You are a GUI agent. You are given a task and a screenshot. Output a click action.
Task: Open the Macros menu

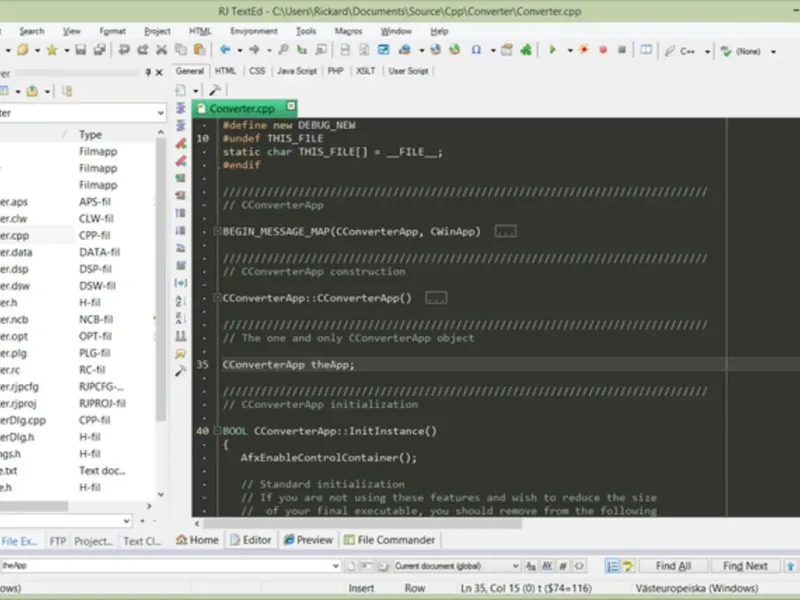[x=348, y=31]
